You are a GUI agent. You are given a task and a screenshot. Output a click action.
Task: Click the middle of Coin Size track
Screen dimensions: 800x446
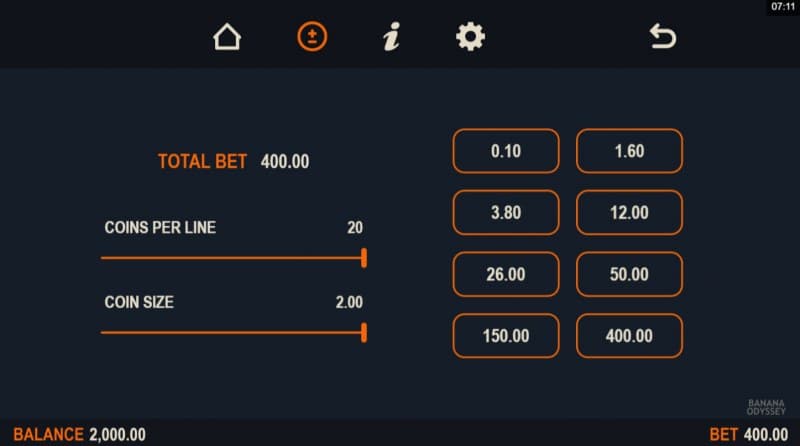click(x=233, y=333)
